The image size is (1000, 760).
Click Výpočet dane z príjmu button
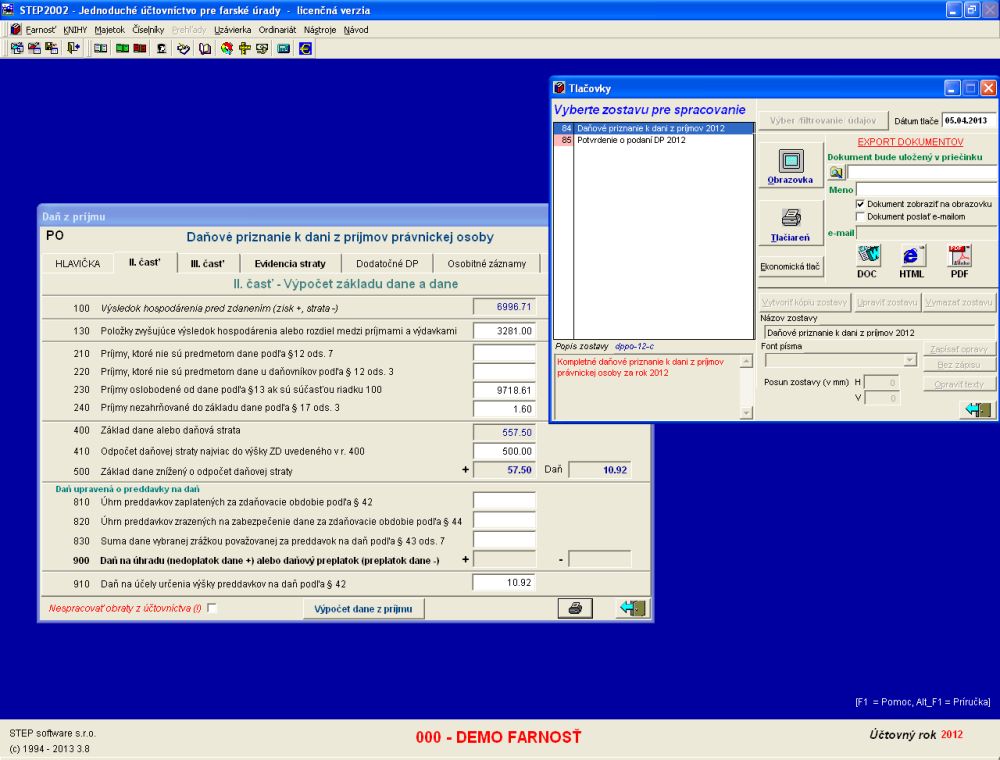(364, 609)
